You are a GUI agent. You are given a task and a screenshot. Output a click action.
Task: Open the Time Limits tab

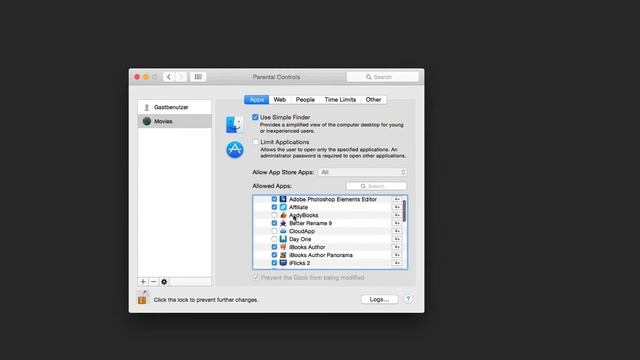click(x=340, y=100)
